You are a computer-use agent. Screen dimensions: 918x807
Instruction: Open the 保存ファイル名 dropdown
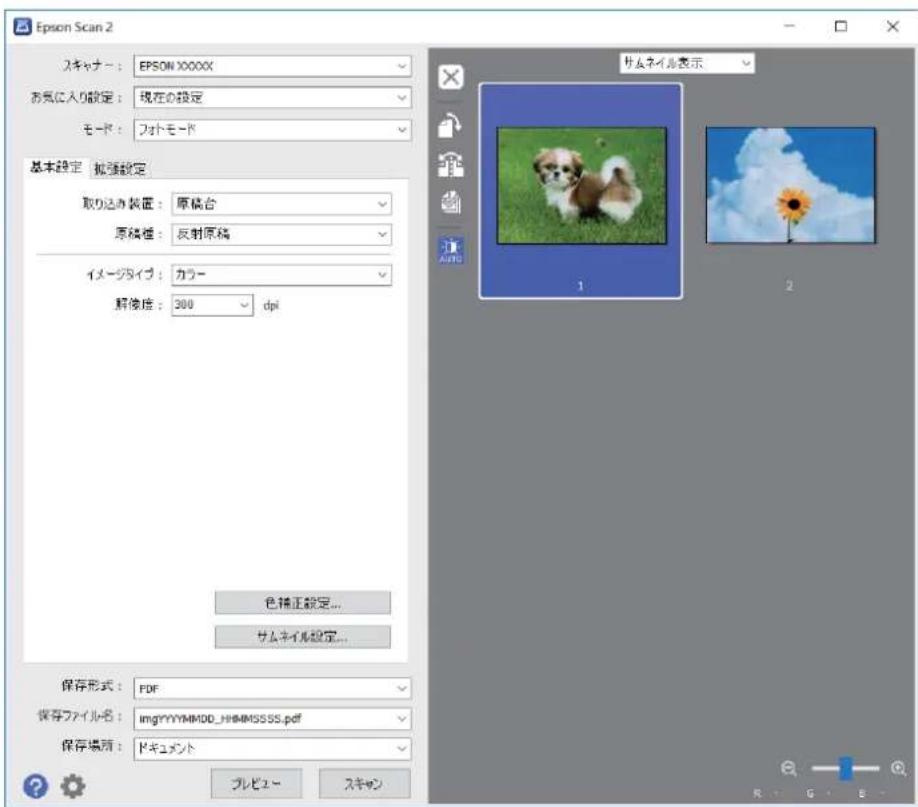(x=272, y=719)
